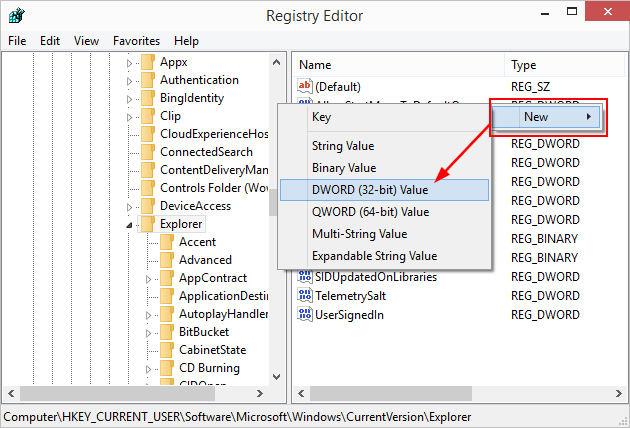
Task: Click the UserSignedIn DWORD icon
Action: click(306, 315)
